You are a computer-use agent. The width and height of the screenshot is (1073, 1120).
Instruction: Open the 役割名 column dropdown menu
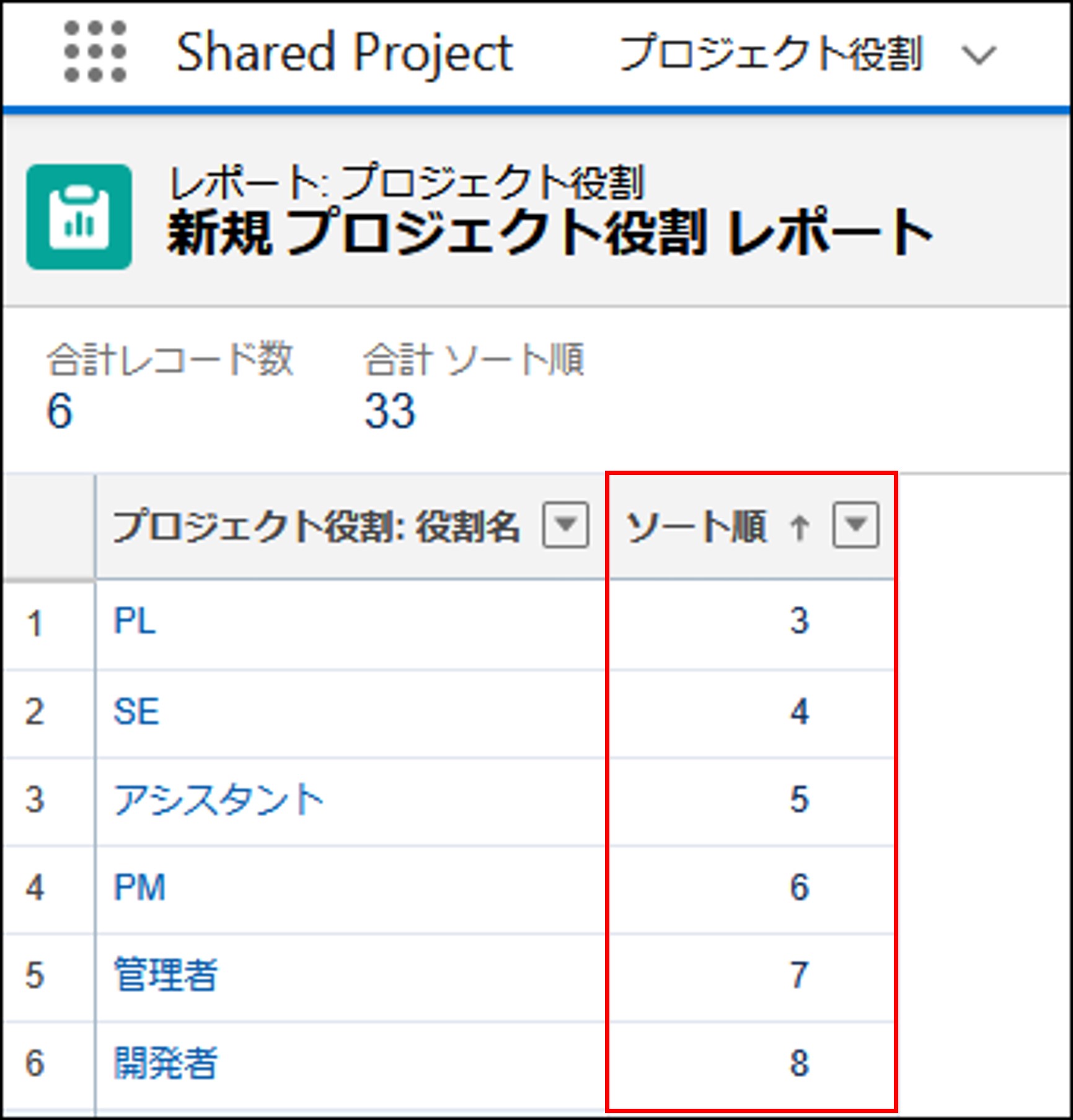tap(565, 525)
